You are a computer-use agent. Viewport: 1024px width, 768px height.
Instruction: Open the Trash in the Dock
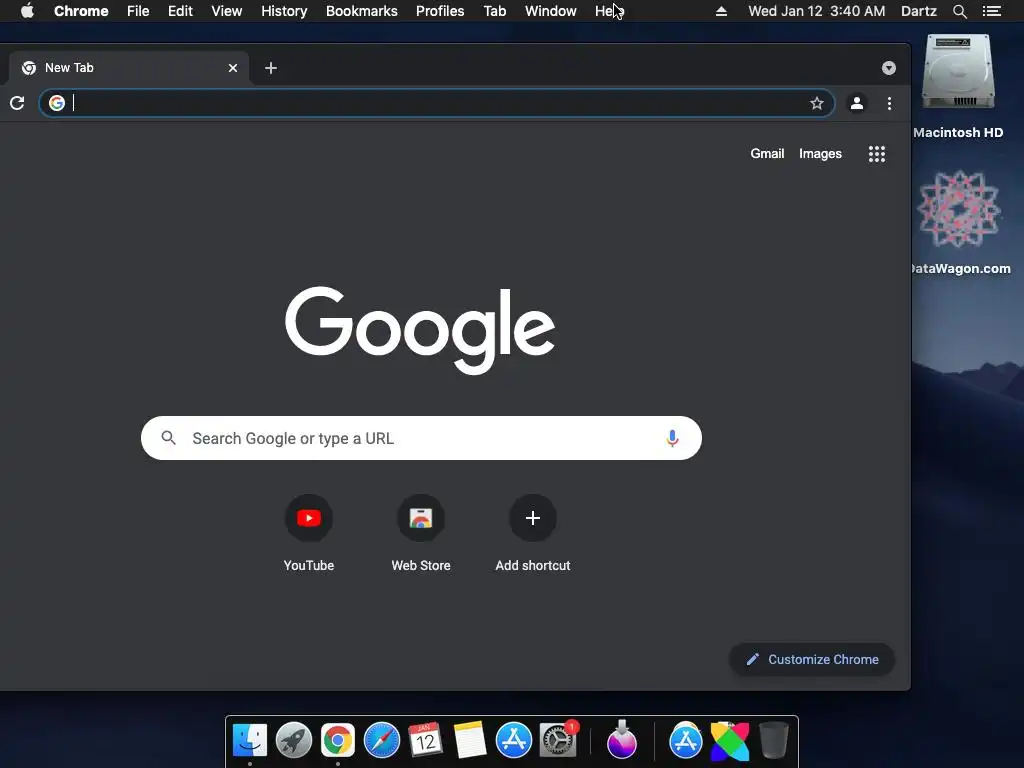[x=774, y=741]
